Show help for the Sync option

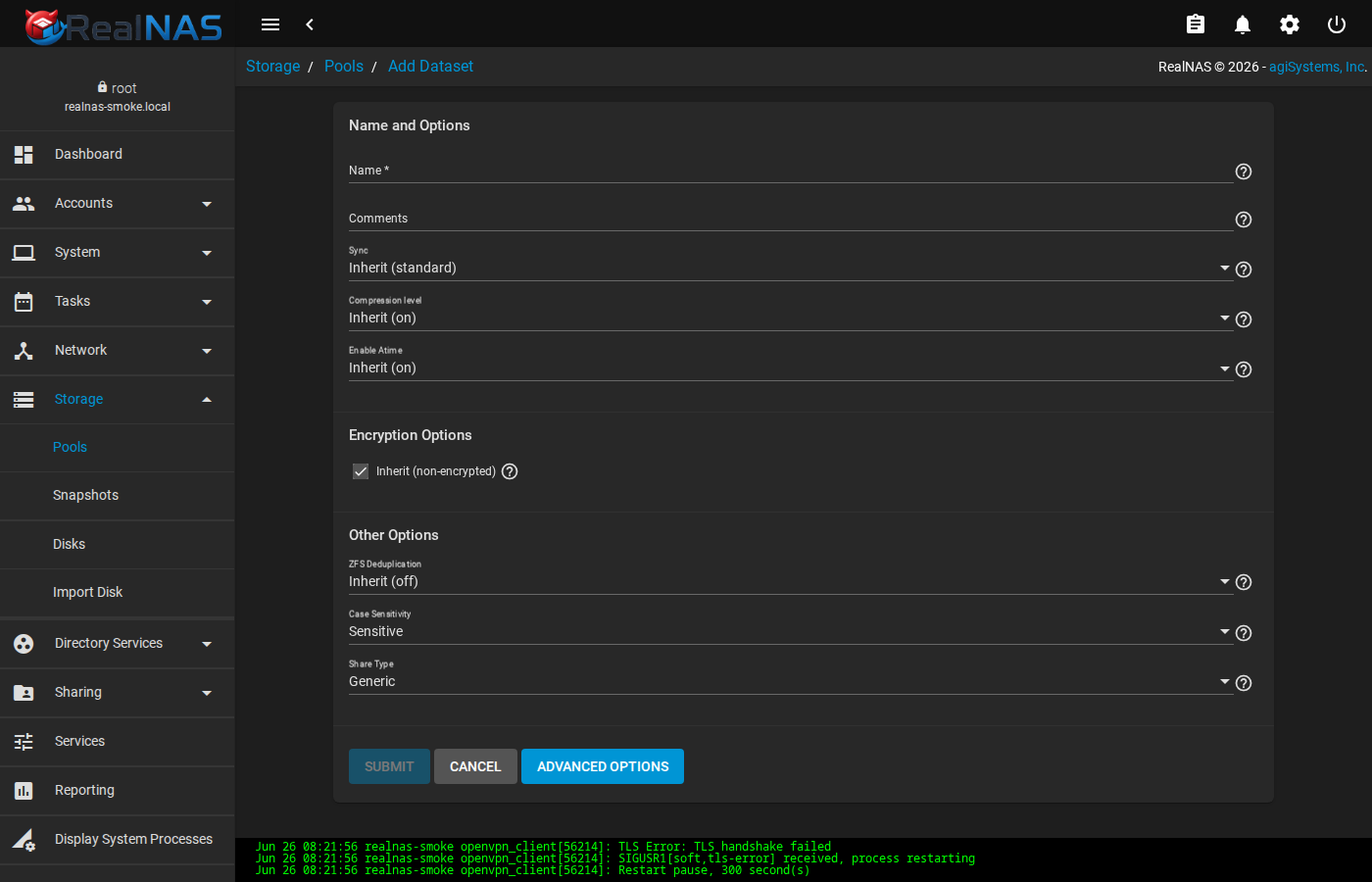(1244, 269)
